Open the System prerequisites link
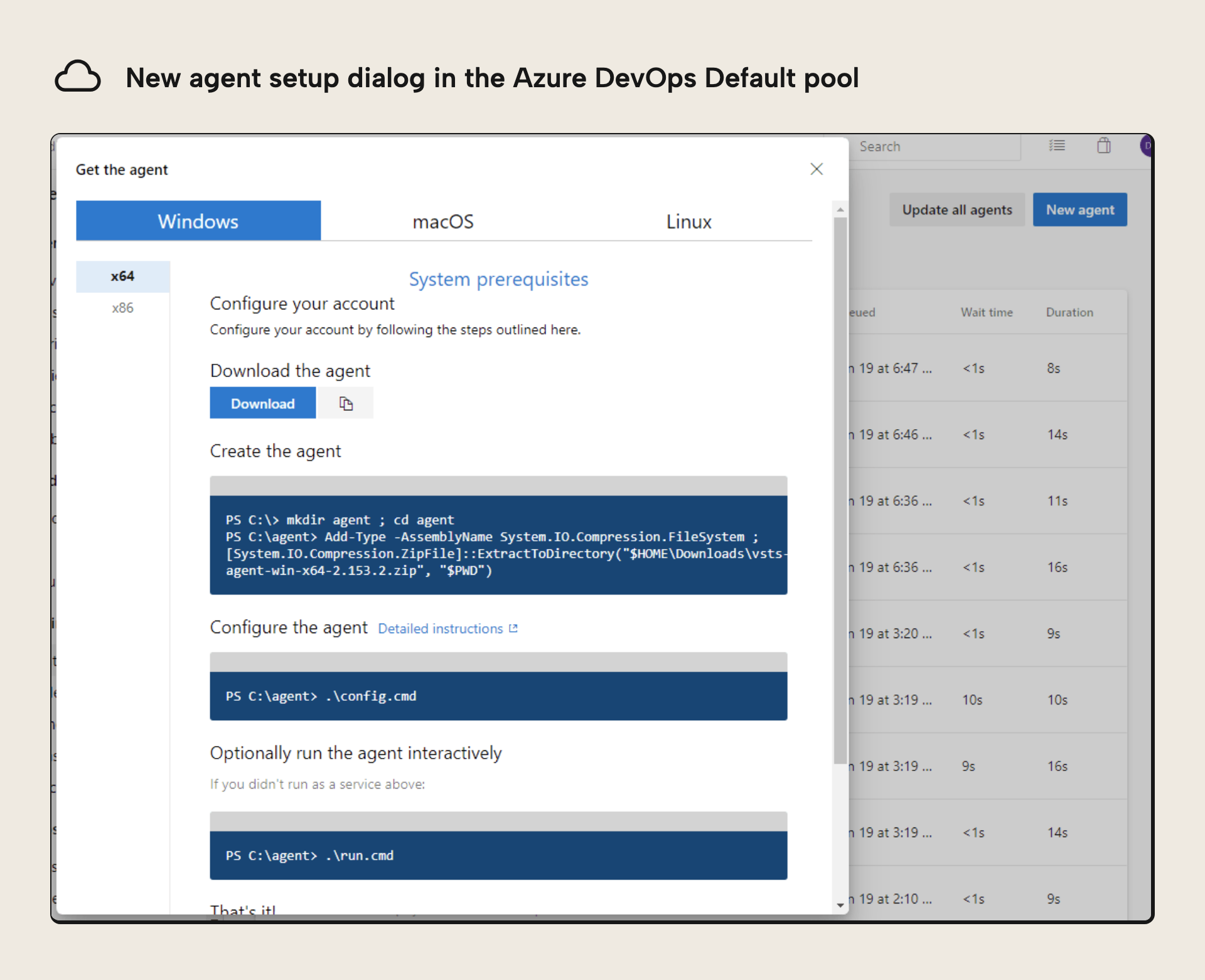The height and width of the screenshot is (980, 1205). (x=498, y=279)
